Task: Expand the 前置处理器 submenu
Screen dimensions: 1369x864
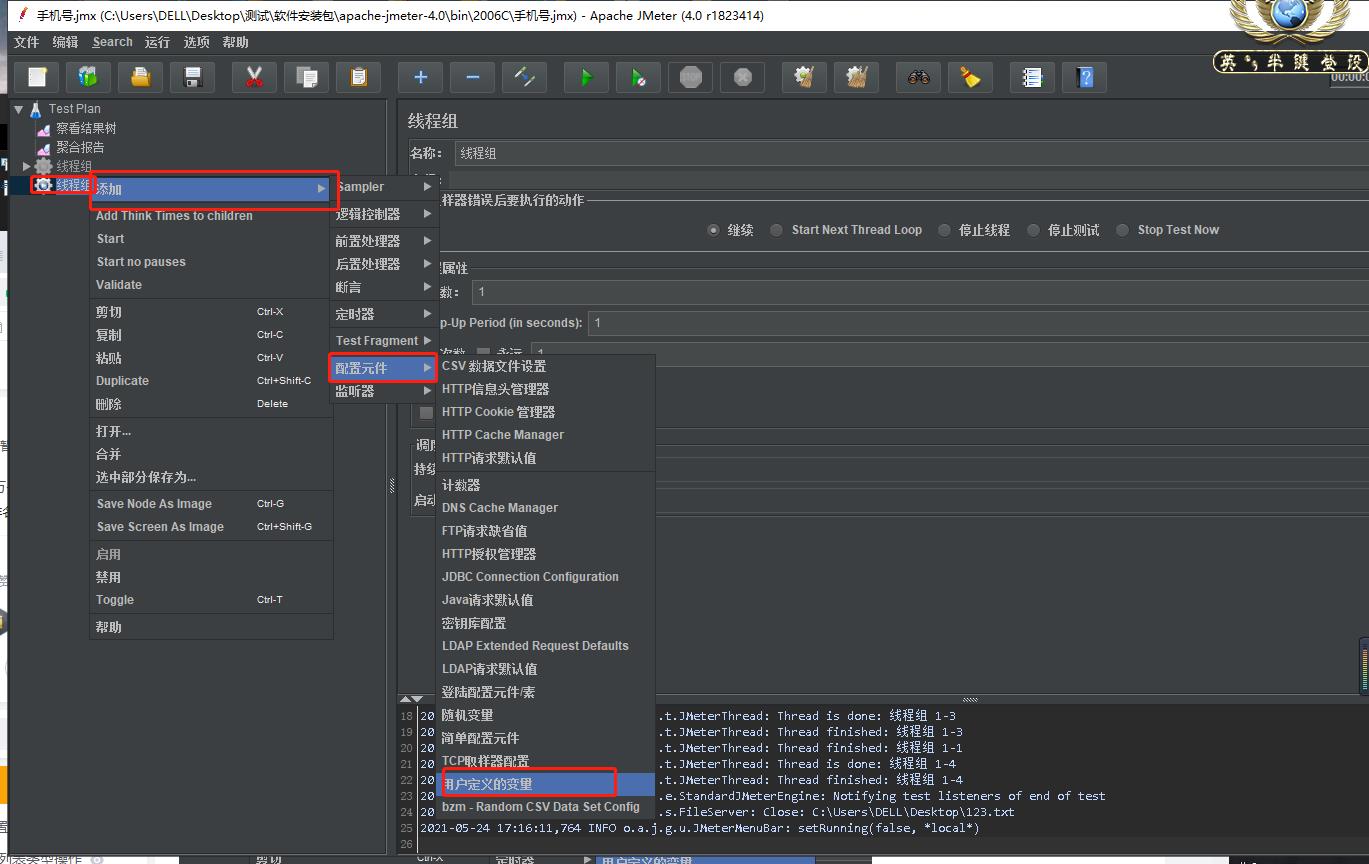Action: [x=384, y=241]
